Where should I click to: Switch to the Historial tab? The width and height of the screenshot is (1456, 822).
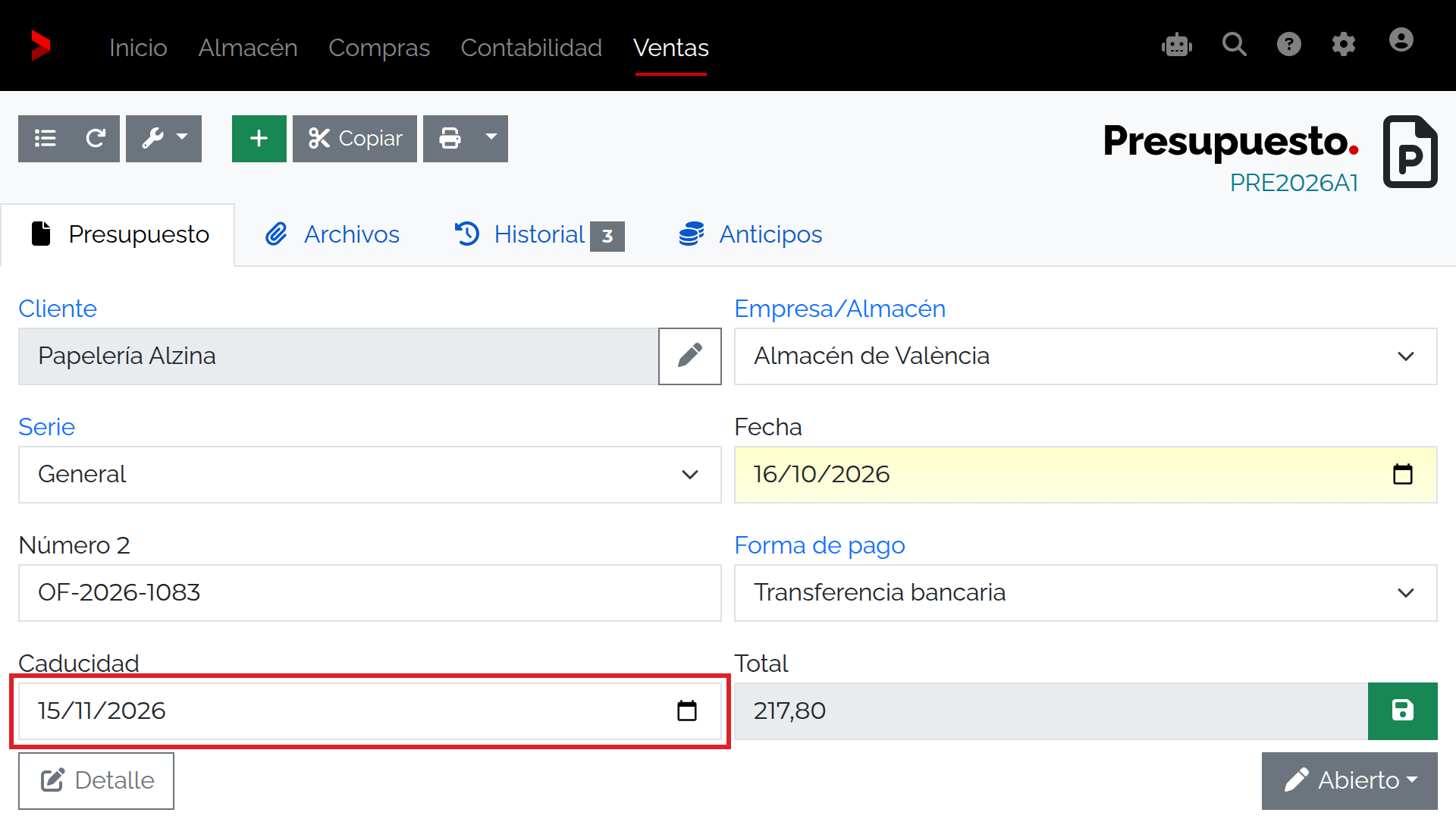[539, 235]
